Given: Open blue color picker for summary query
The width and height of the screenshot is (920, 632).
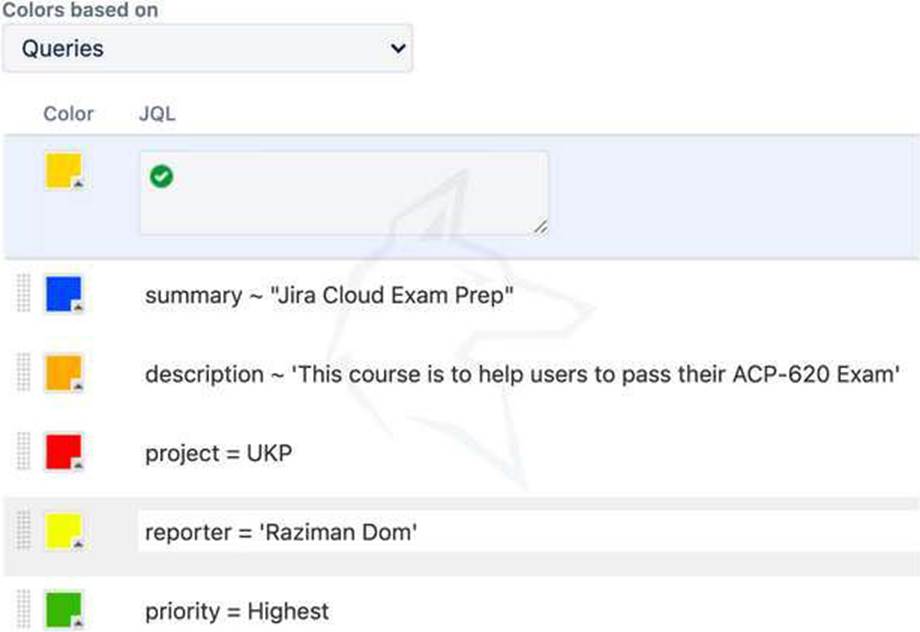Looking at the screenshot, I should pyautogui.click(x=64, y=294).
